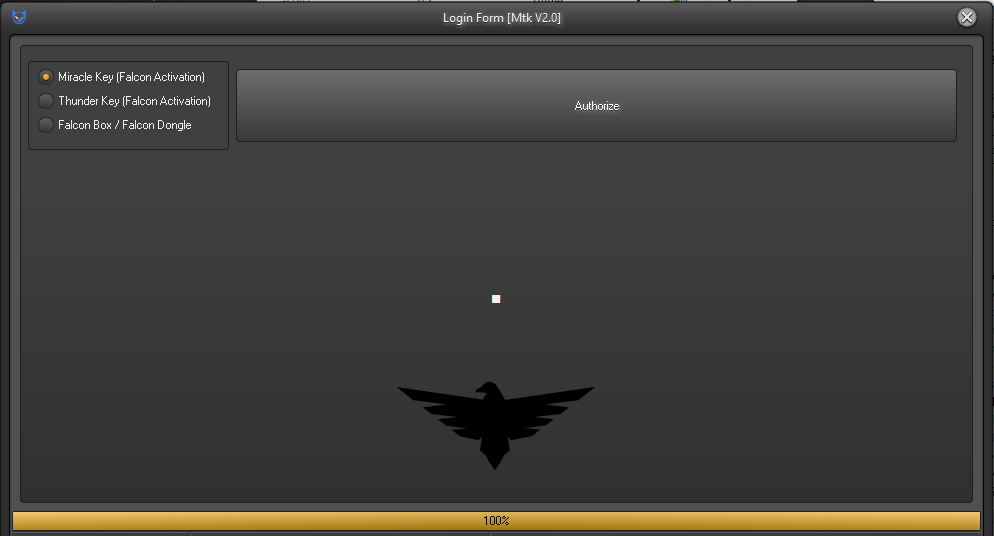Close the Login Form window
The image size is (994, 536).
(x=966, y=17)
